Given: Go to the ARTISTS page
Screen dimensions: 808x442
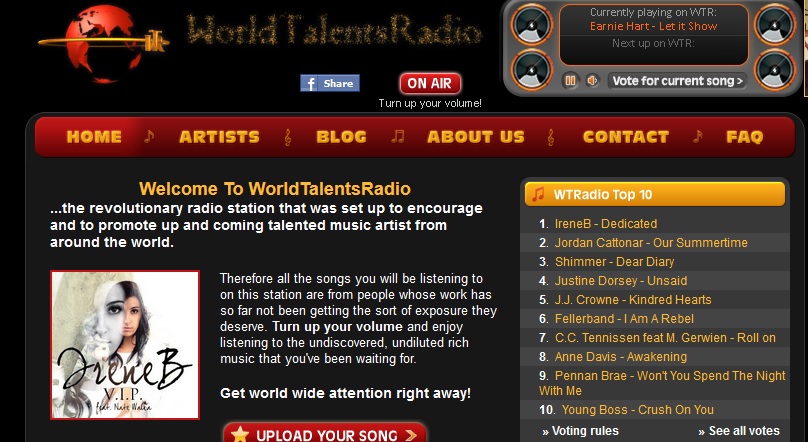Looking at the screenshot, I should tap(219, 137).
